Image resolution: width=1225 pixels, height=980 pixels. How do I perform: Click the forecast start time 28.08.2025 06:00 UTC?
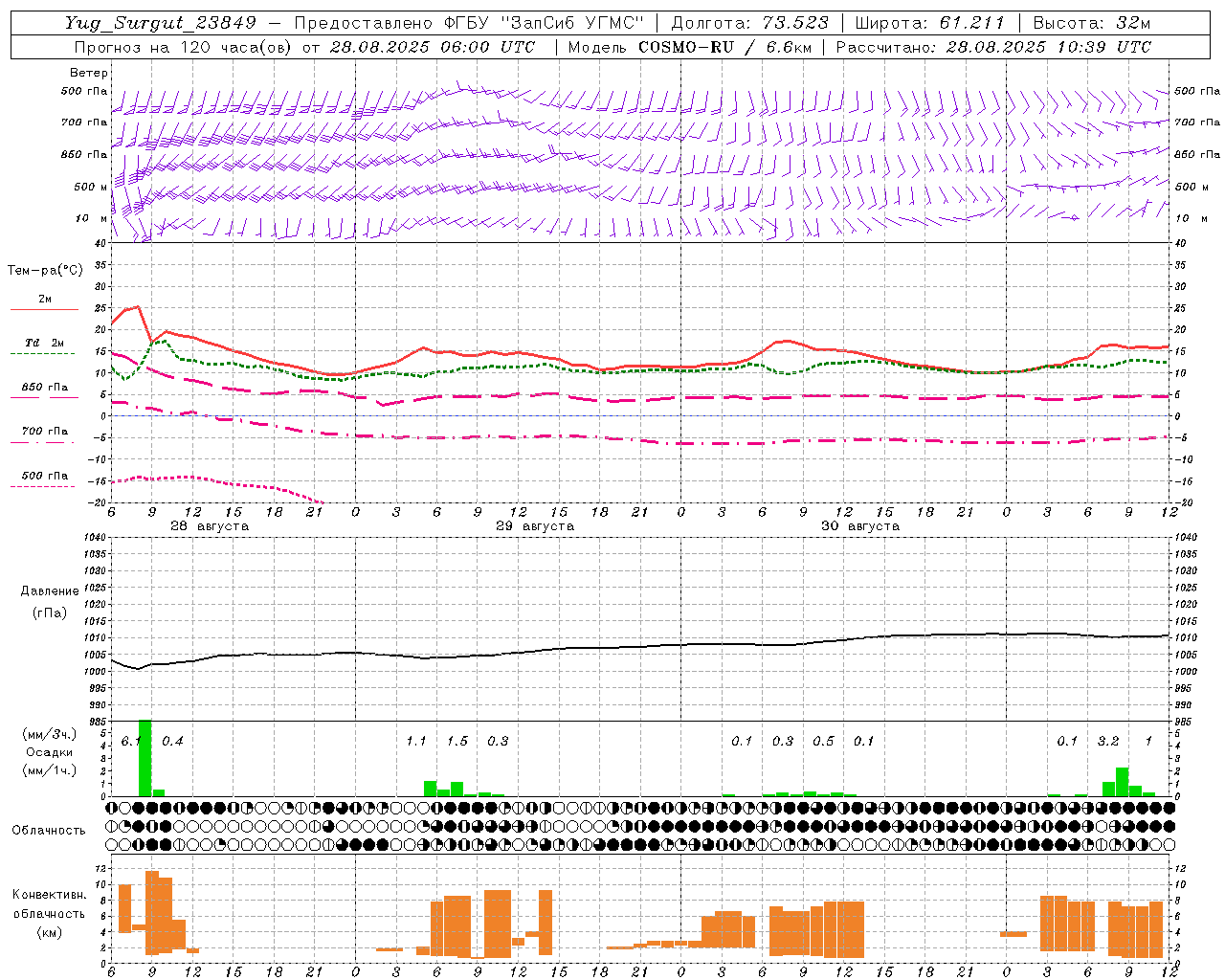coord(432,47)
